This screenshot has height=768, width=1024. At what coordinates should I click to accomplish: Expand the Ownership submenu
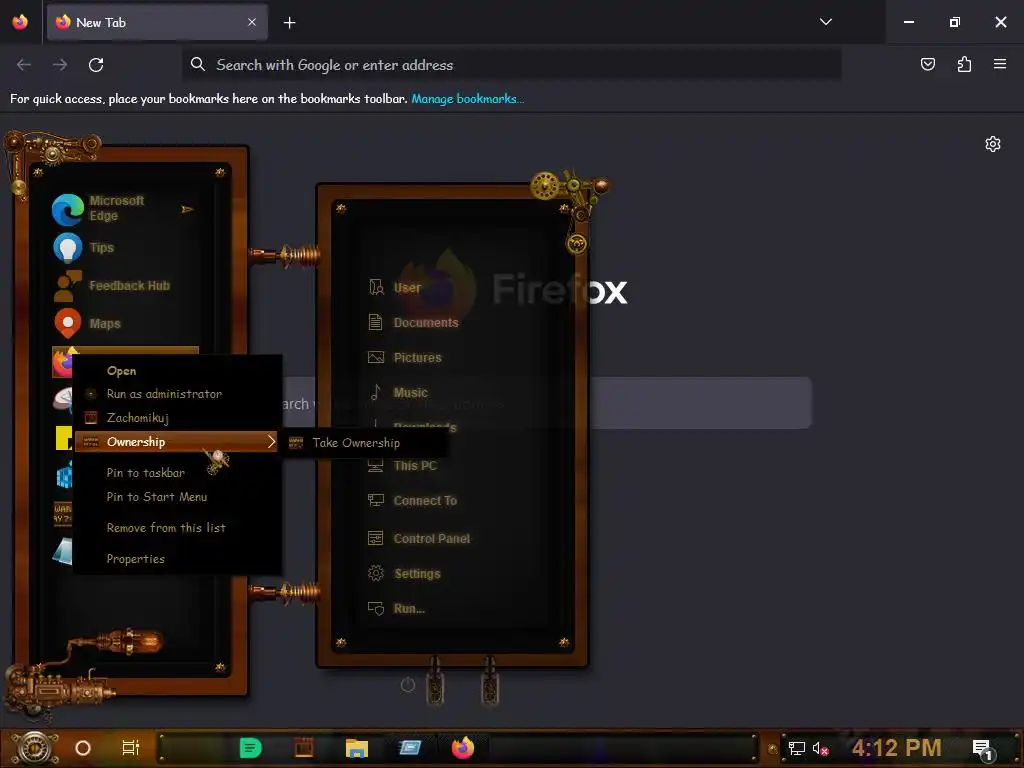click(178, 442)
